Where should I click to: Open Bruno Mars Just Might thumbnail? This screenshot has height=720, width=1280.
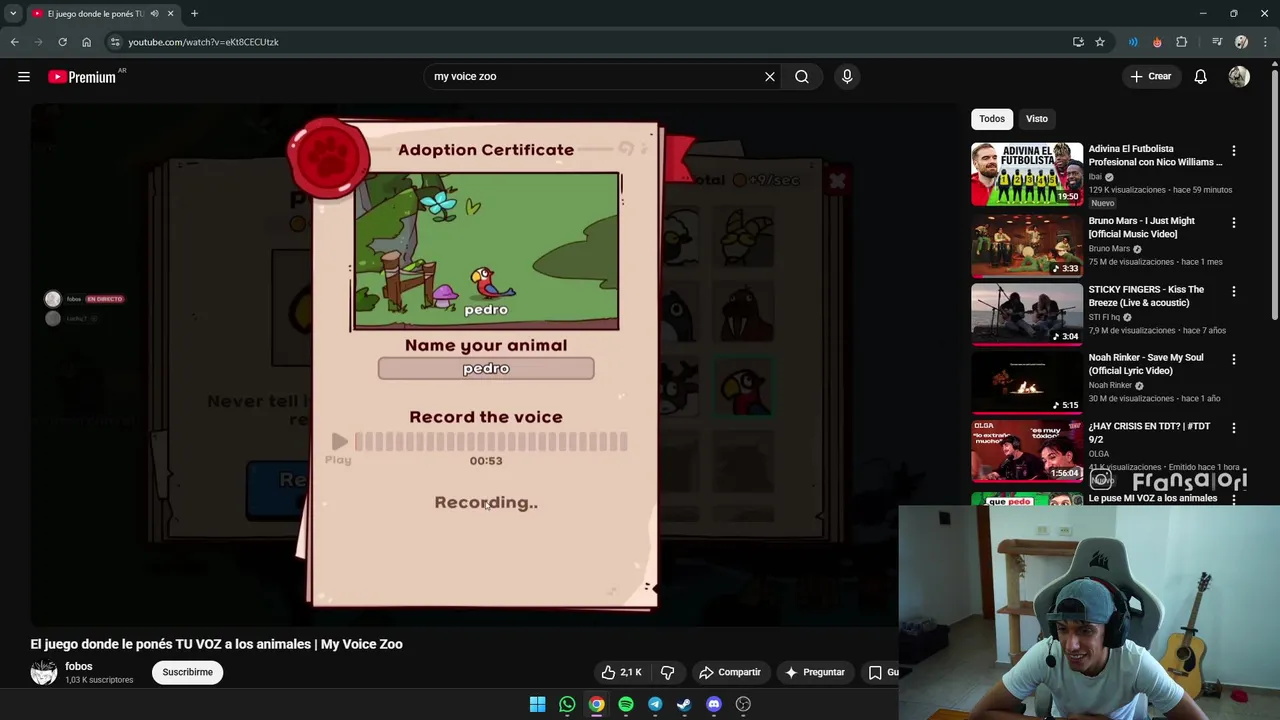(1027, 245)
